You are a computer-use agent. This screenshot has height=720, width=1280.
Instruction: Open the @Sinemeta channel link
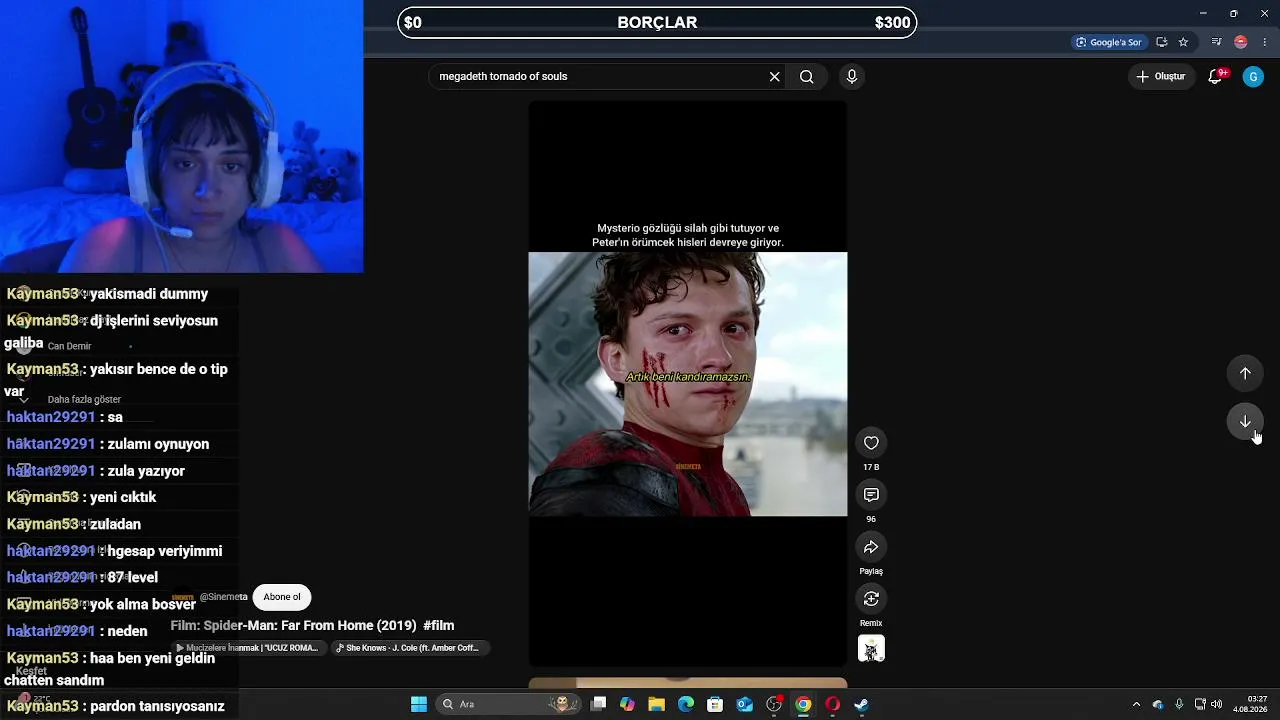(x=223, y=597)
